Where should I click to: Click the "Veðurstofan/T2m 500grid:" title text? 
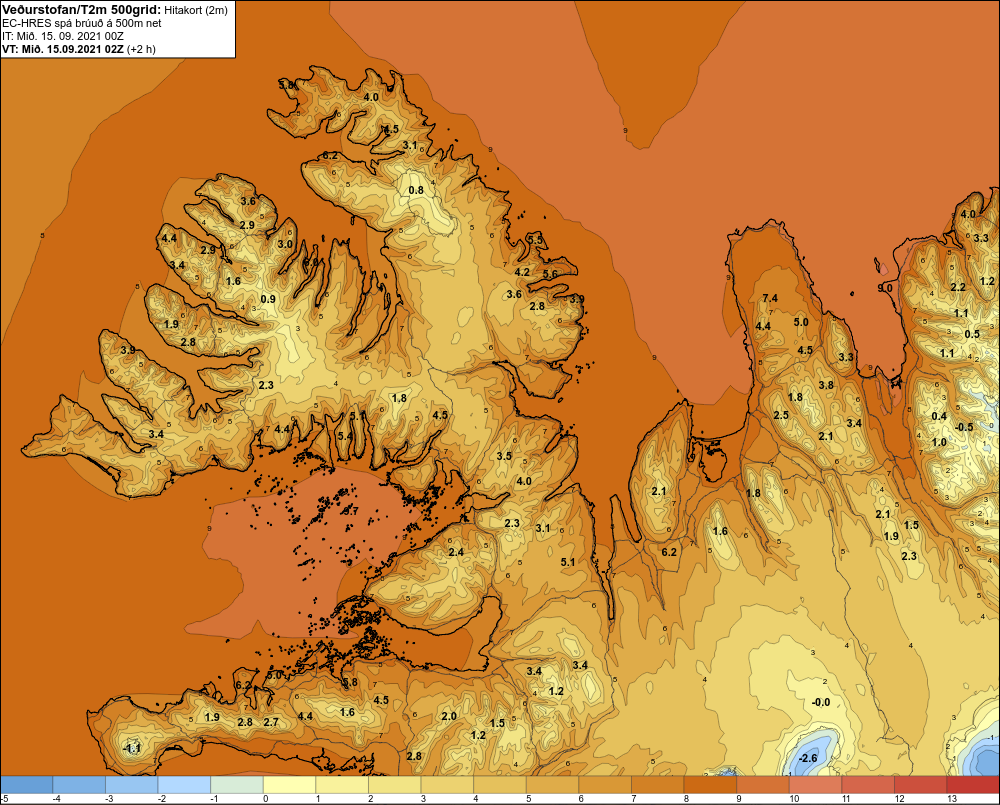click(x=80, y=9)
